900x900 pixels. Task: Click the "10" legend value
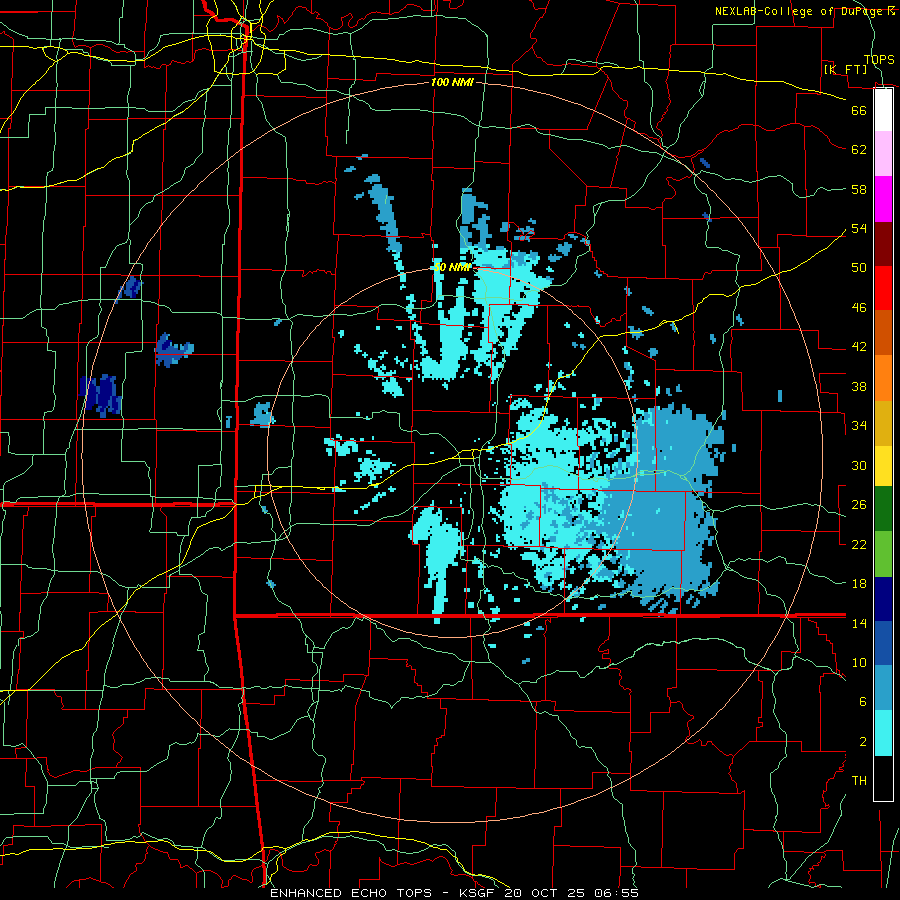tap(859, 662)
